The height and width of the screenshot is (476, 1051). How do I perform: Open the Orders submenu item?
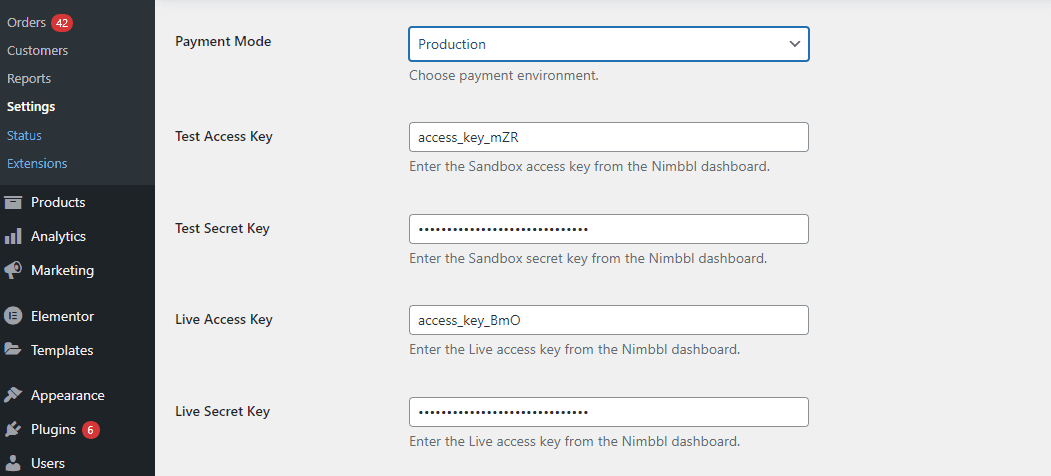[x=27, y=22]
